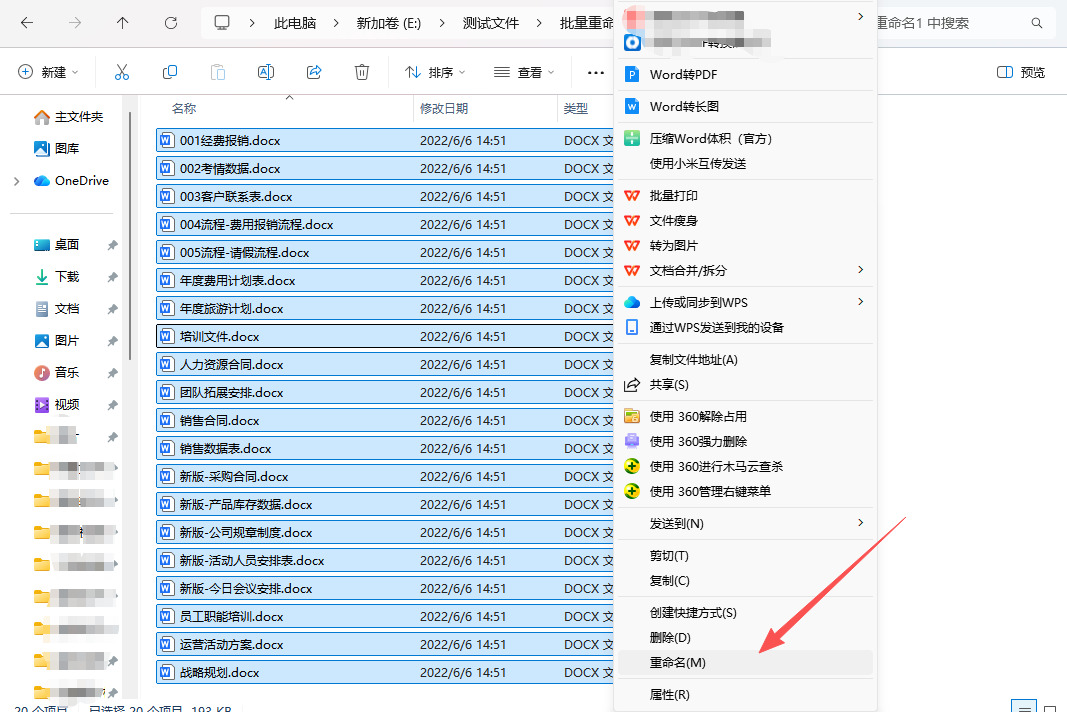Choose 创建快捷方式(S) in context menu

[745, 613]
